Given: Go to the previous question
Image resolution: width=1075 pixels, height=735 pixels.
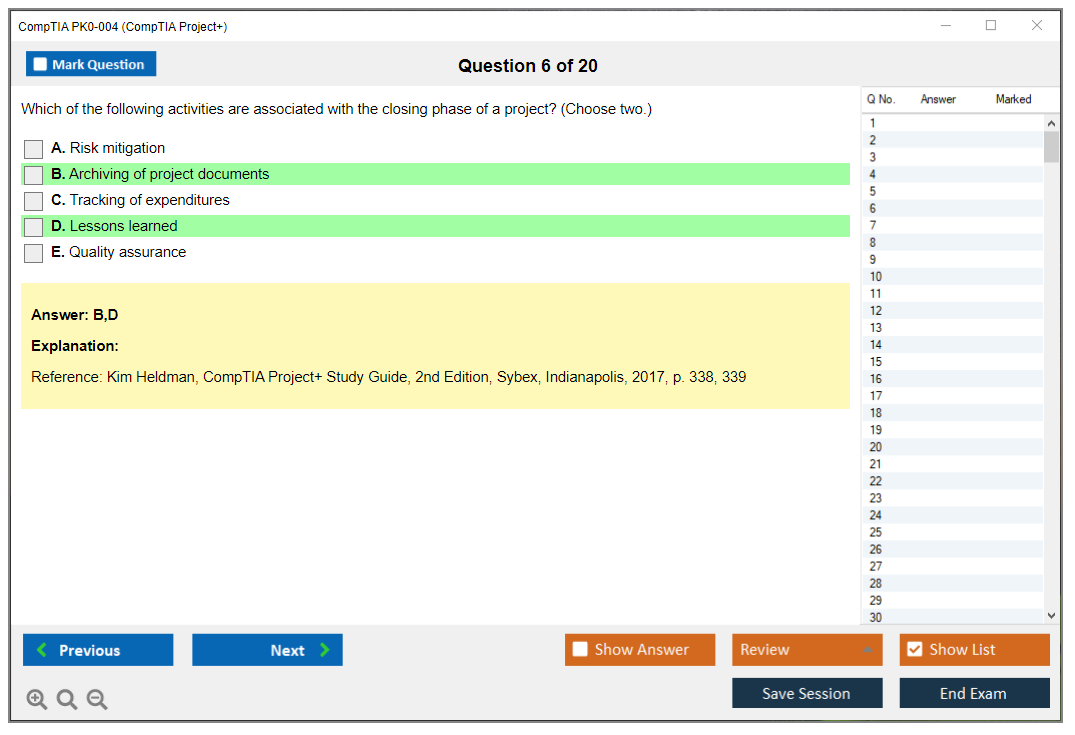Looking at the screenshot, I should tap(98, 650).
